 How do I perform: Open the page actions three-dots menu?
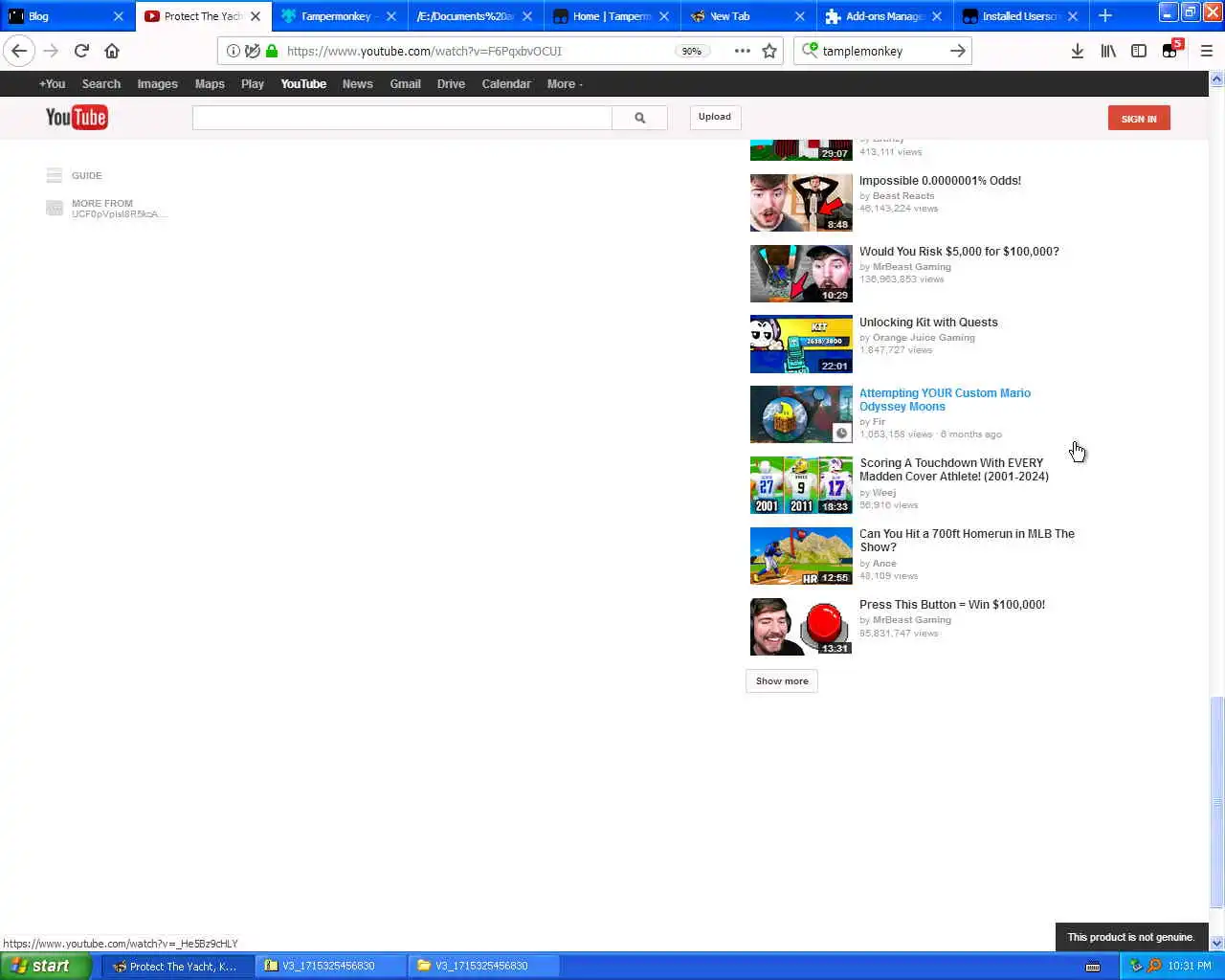pos(742,51)
